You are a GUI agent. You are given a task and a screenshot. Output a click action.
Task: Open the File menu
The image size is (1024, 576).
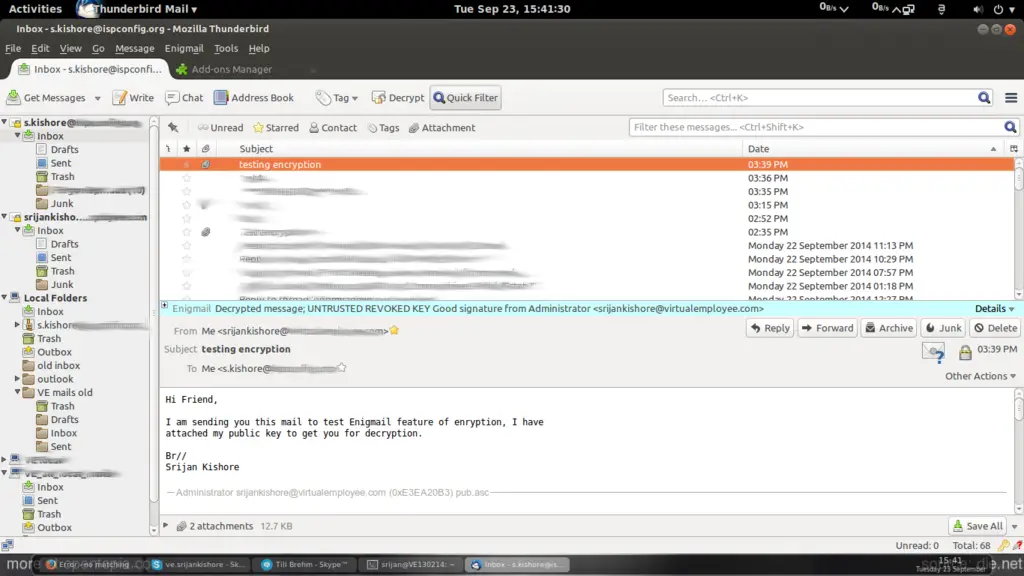[x=13, y=48]
